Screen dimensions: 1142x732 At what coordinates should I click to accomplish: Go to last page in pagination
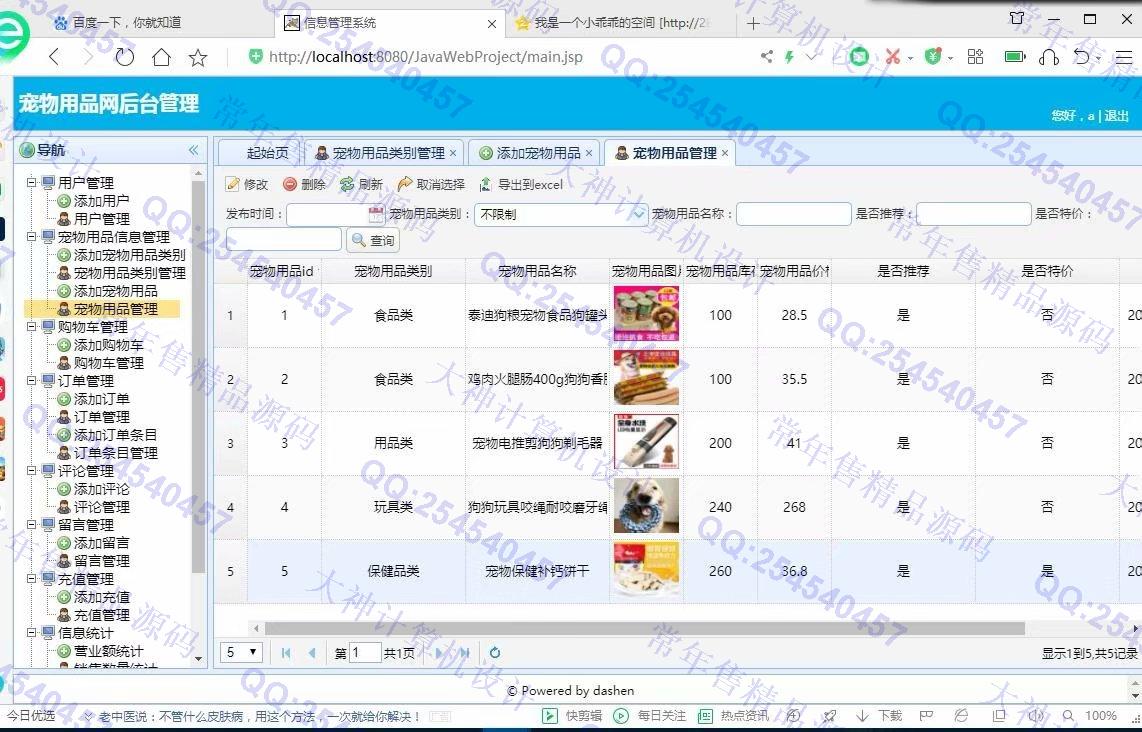point(464,653)
